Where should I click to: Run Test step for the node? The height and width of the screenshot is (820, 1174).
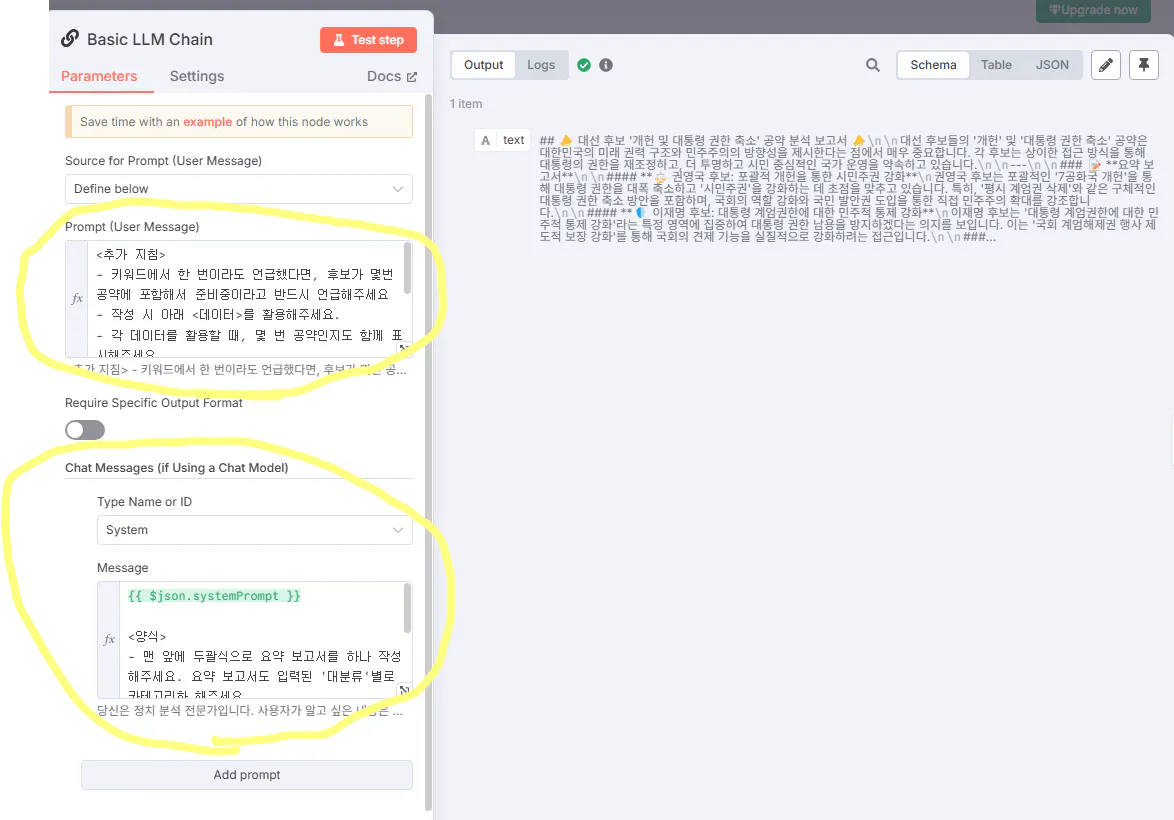click(368, 39)
